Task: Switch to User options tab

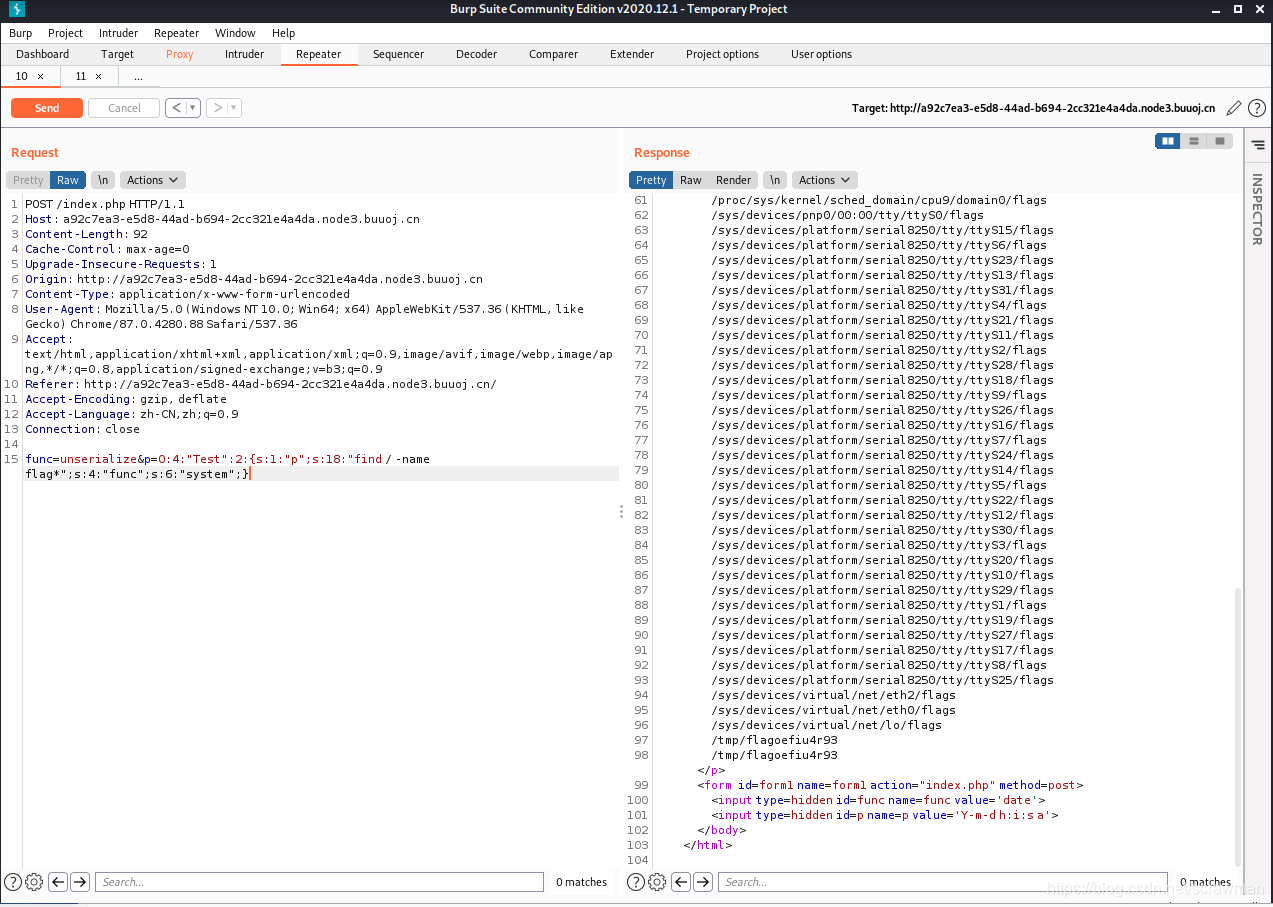Action: 821,54
